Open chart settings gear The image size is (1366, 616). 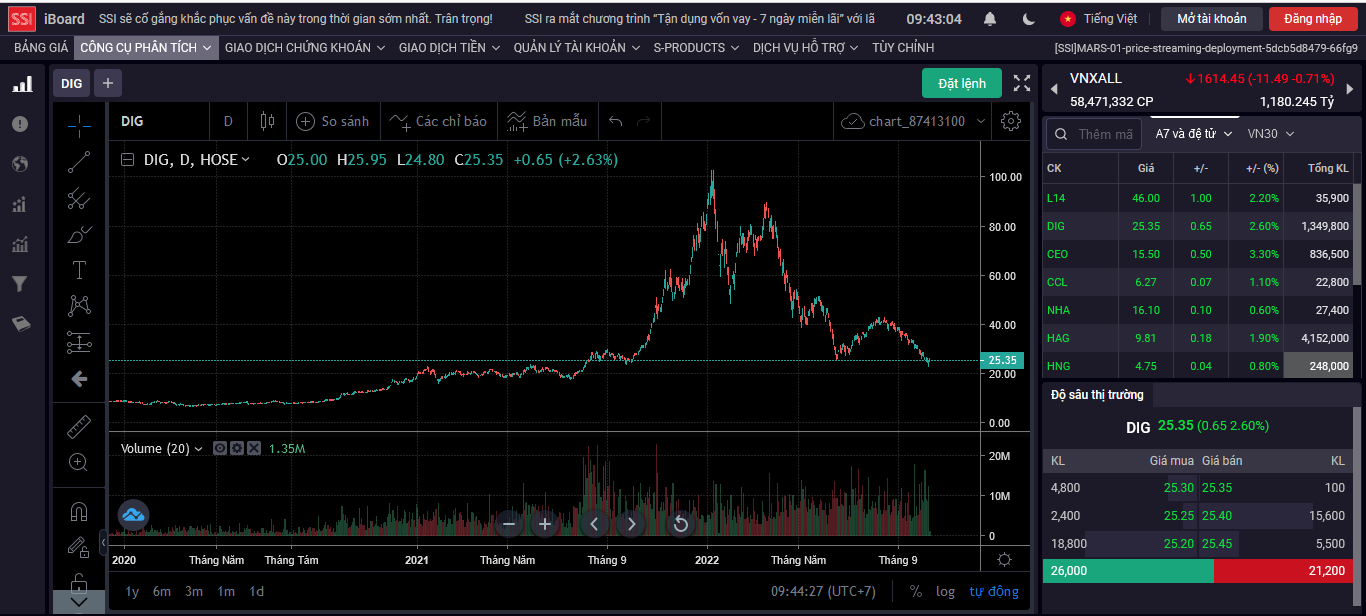click(x=1011, y=121)
